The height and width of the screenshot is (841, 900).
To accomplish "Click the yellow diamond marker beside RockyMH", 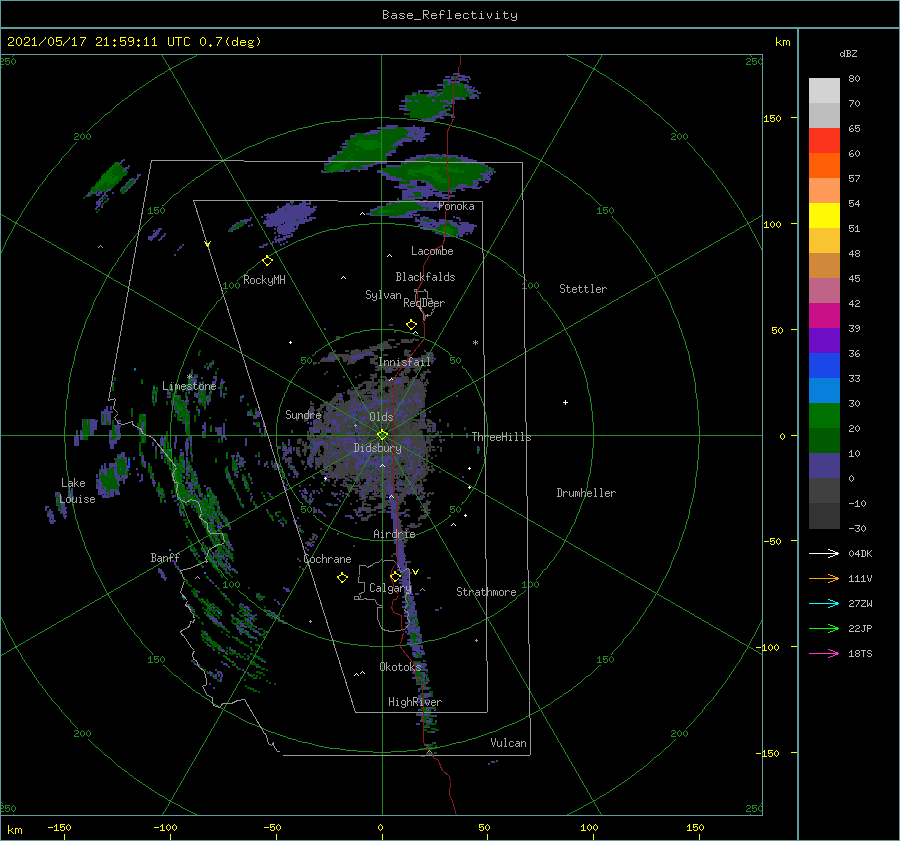I will [x=267, y=261].
